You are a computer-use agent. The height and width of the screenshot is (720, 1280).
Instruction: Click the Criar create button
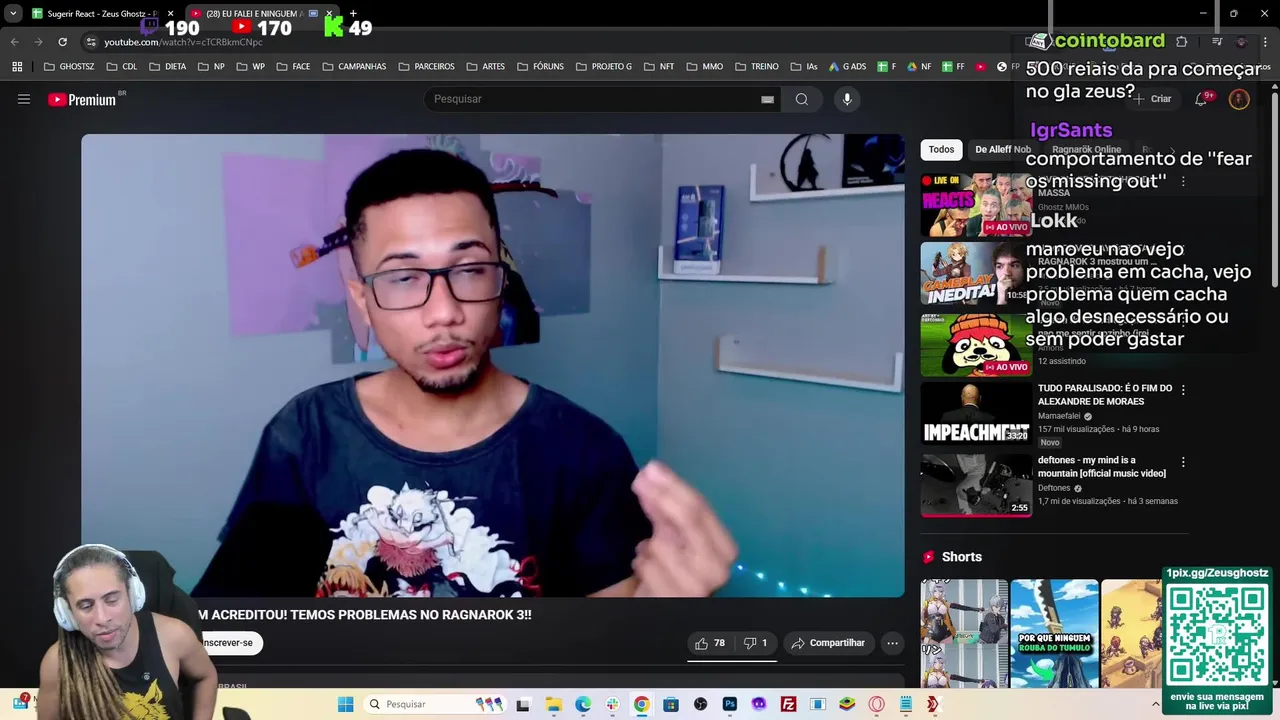(x=1153, y=99)
